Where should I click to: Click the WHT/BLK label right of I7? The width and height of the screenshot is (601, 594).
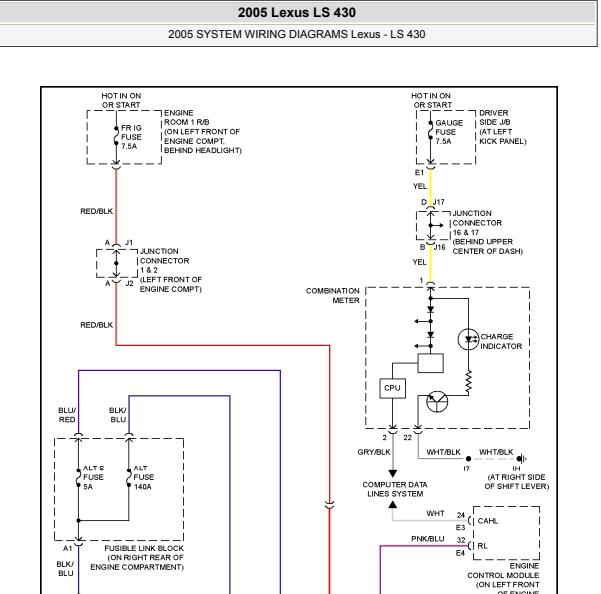[496, 452]
